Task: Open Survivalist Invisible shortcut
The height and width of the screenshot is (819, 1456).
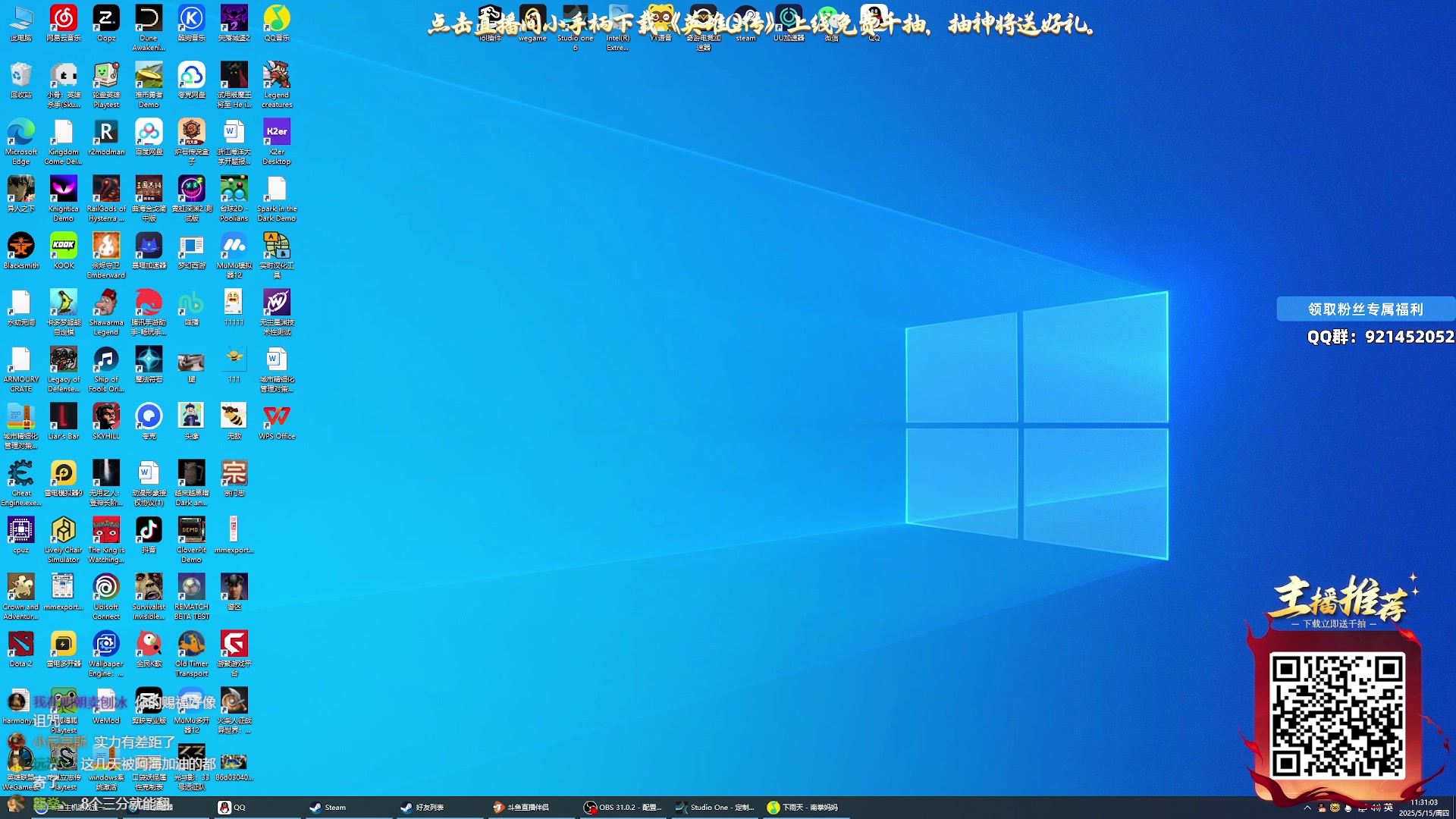Action: coord(149,597)
